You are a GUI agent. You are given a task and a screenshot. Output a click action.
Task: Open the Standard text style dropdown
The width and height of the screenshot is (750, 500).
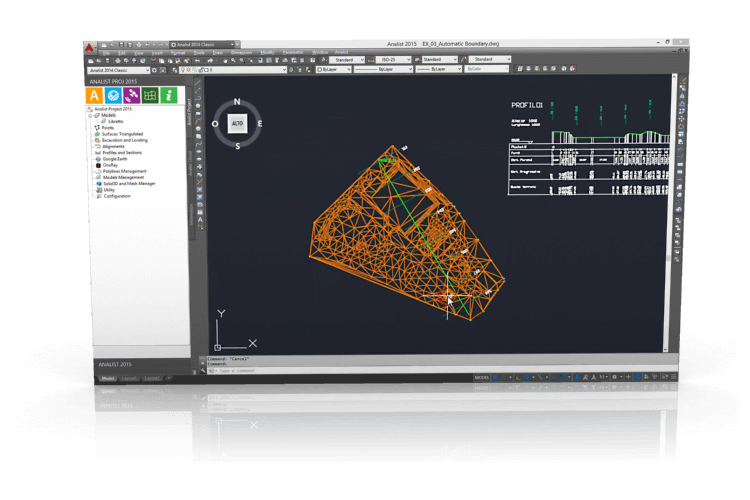(347, 60)
